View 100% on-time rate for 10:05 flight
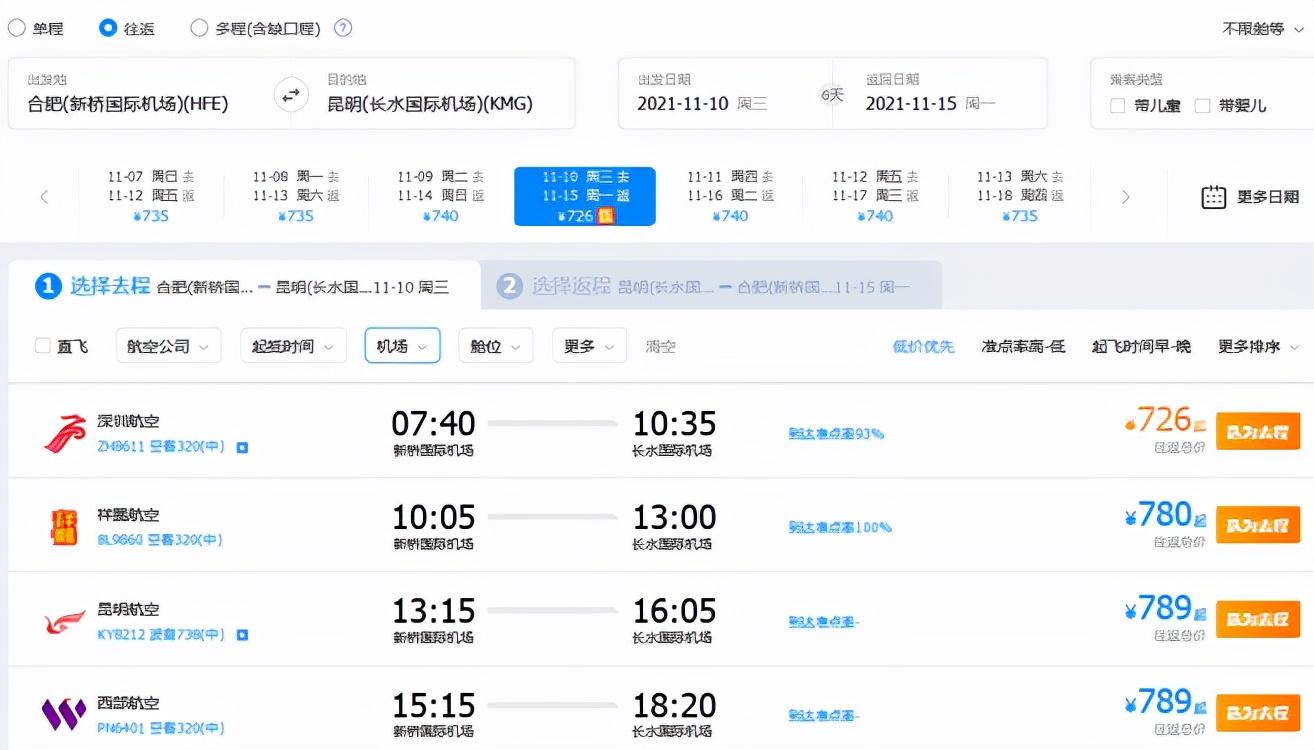Viewport: 1314px width, 750px height. coord(840,527)
